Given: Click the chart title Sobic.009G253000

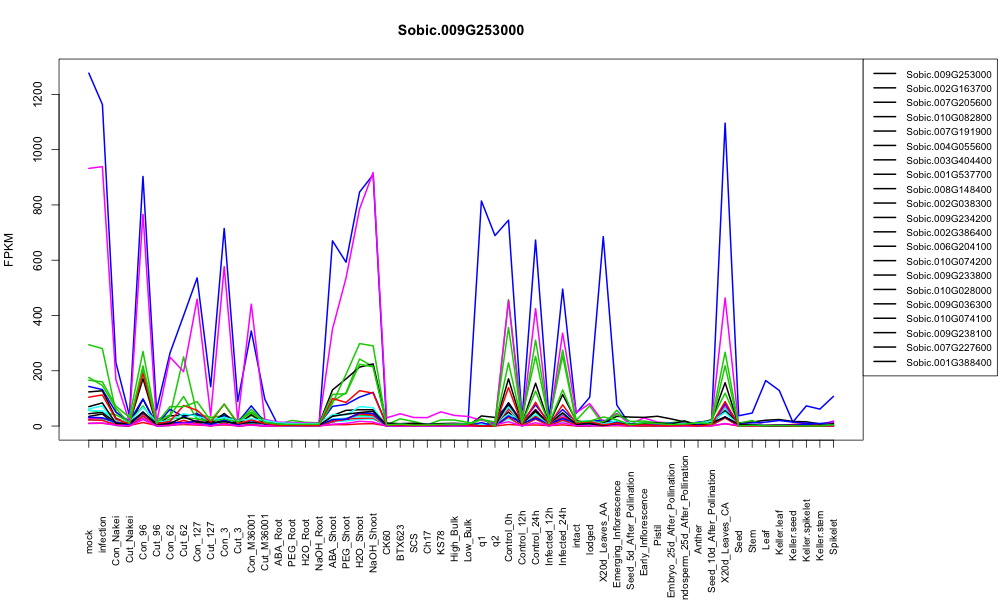Looking at the screenshot, I should pos(460,31).
